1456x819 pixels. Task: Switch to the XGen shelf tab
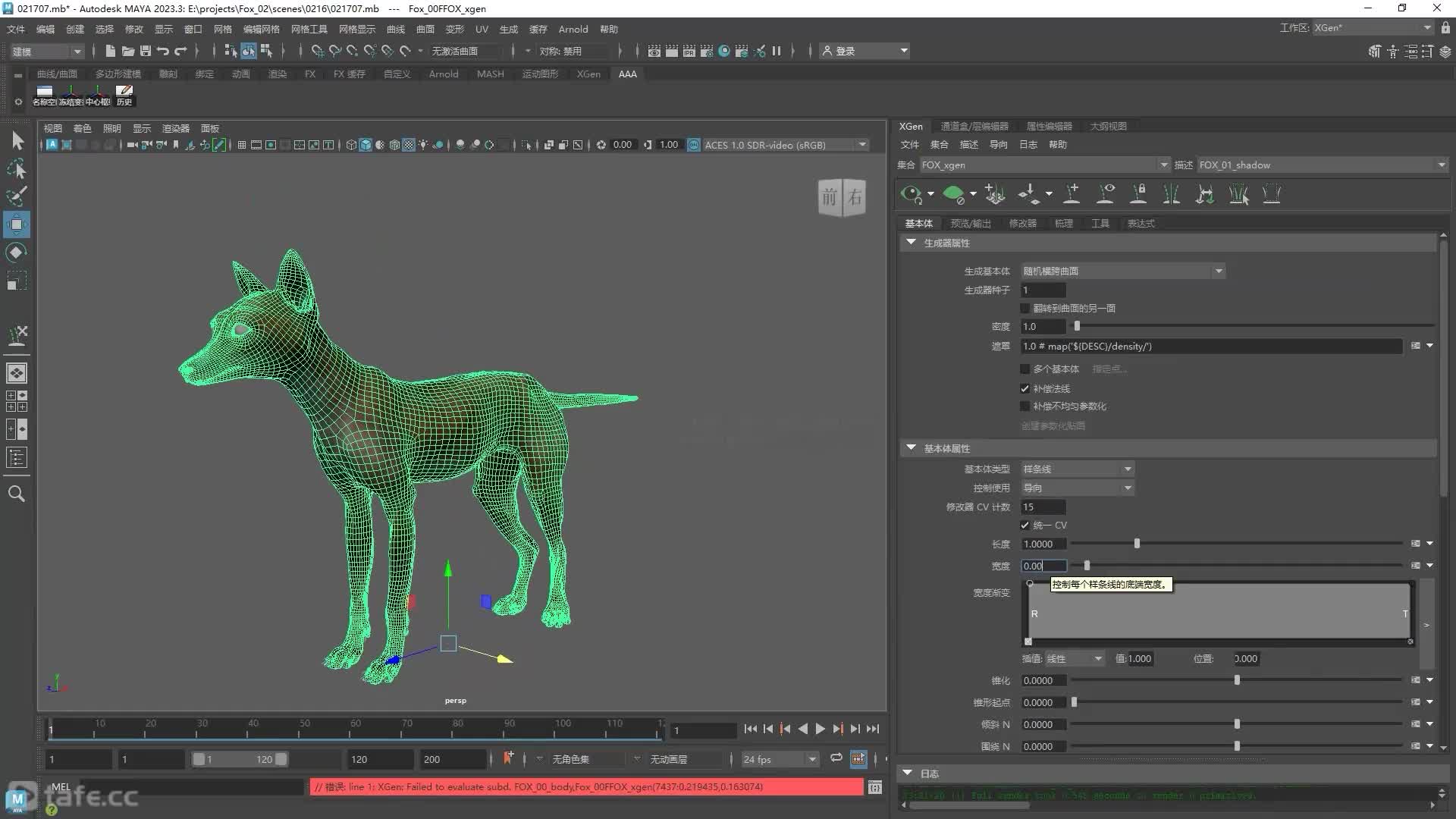pos(588,74)
